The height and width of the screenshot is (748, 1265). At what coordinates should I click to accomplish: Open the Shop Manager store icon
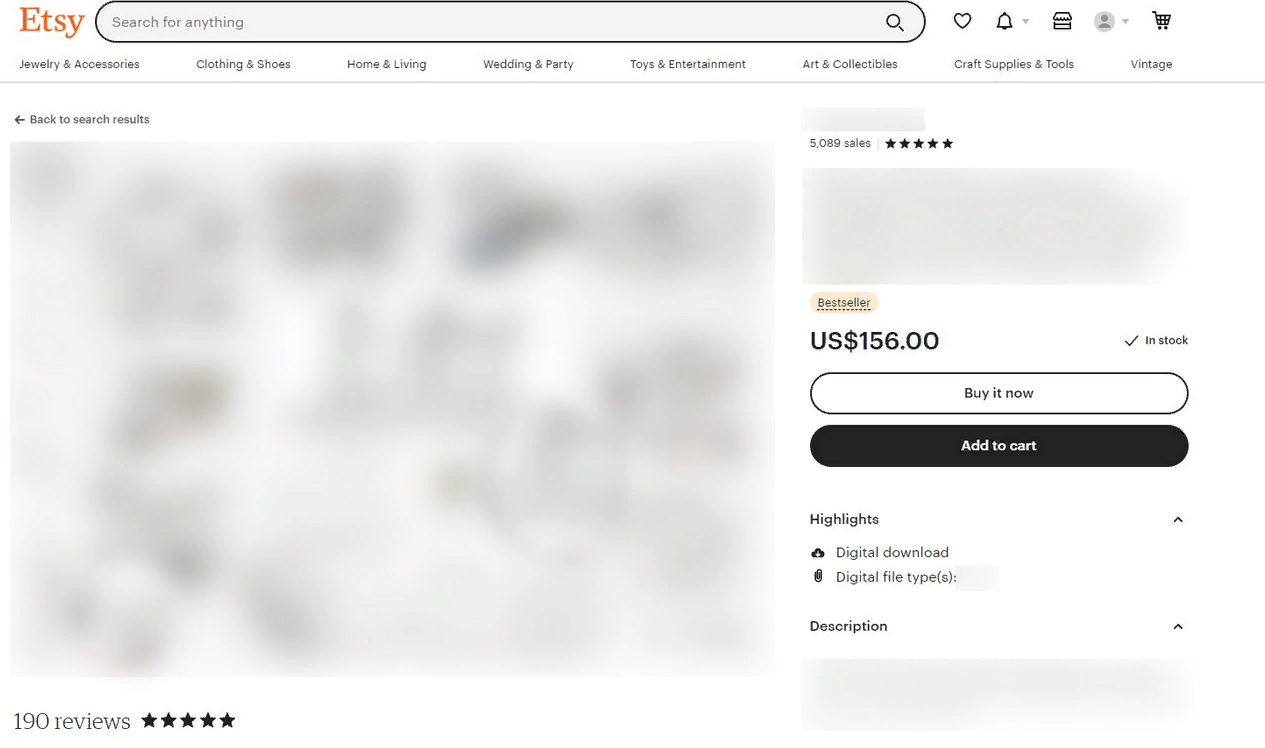pyautogui.click(x=1062, y=21)
